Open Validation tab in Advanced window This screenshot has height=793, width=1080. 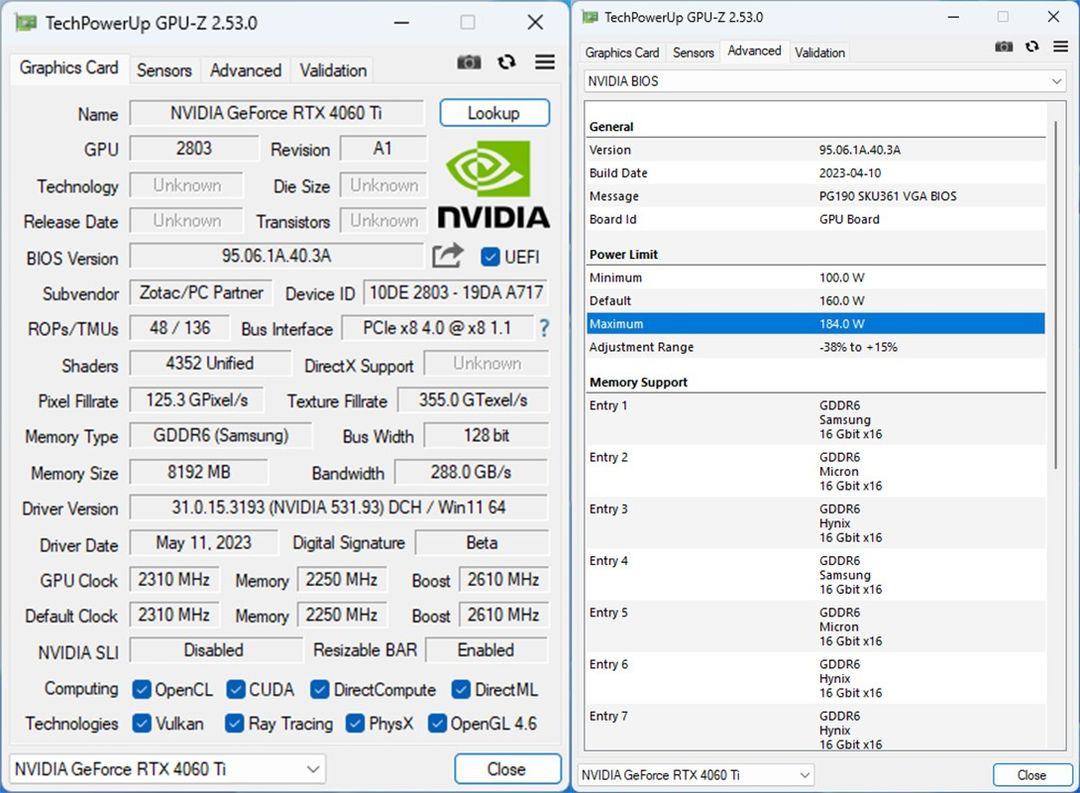820,52
